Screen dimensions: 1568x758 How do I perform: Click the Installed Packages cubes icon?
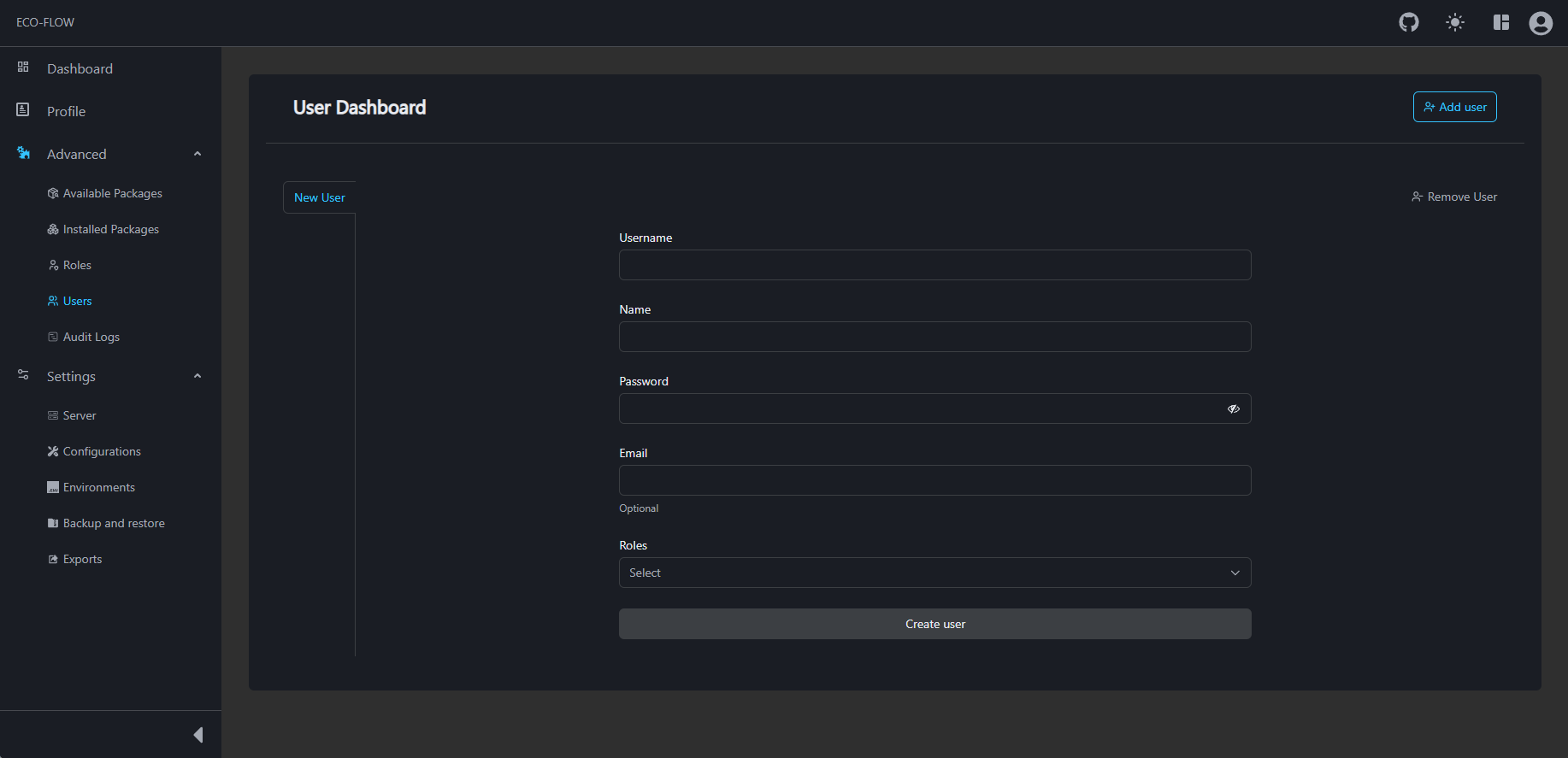tap(53, 229)
